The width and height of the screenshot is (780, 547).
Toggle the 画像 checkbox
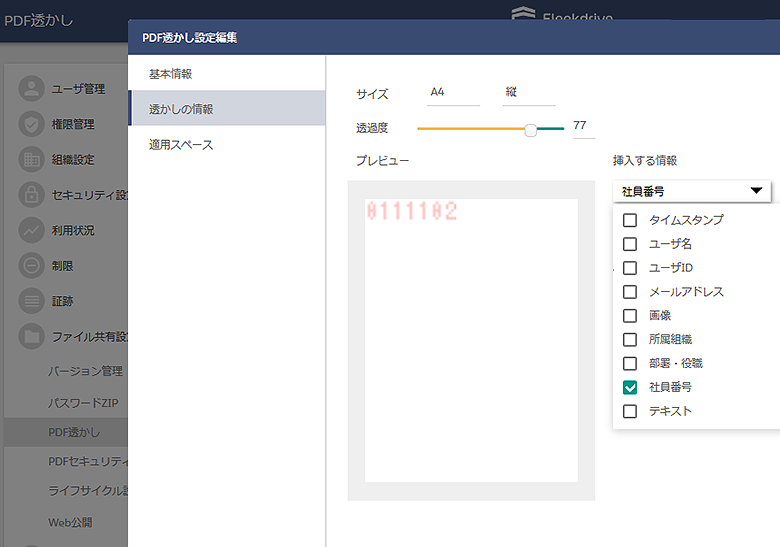tap(630, 315)
